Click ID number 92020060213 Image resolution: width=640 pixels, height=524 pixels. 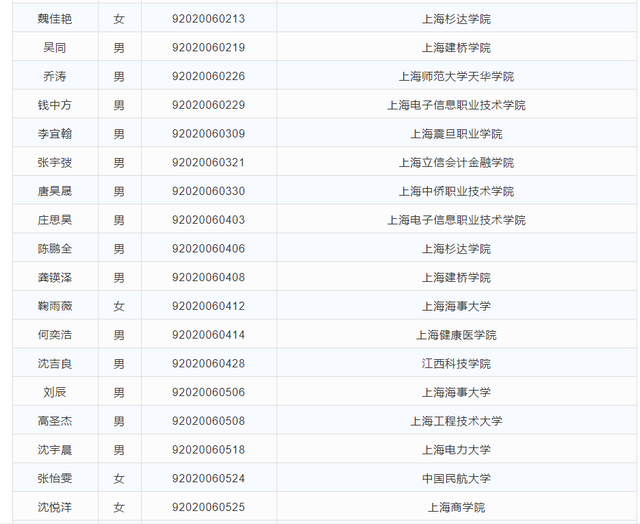tap(208, 19)
